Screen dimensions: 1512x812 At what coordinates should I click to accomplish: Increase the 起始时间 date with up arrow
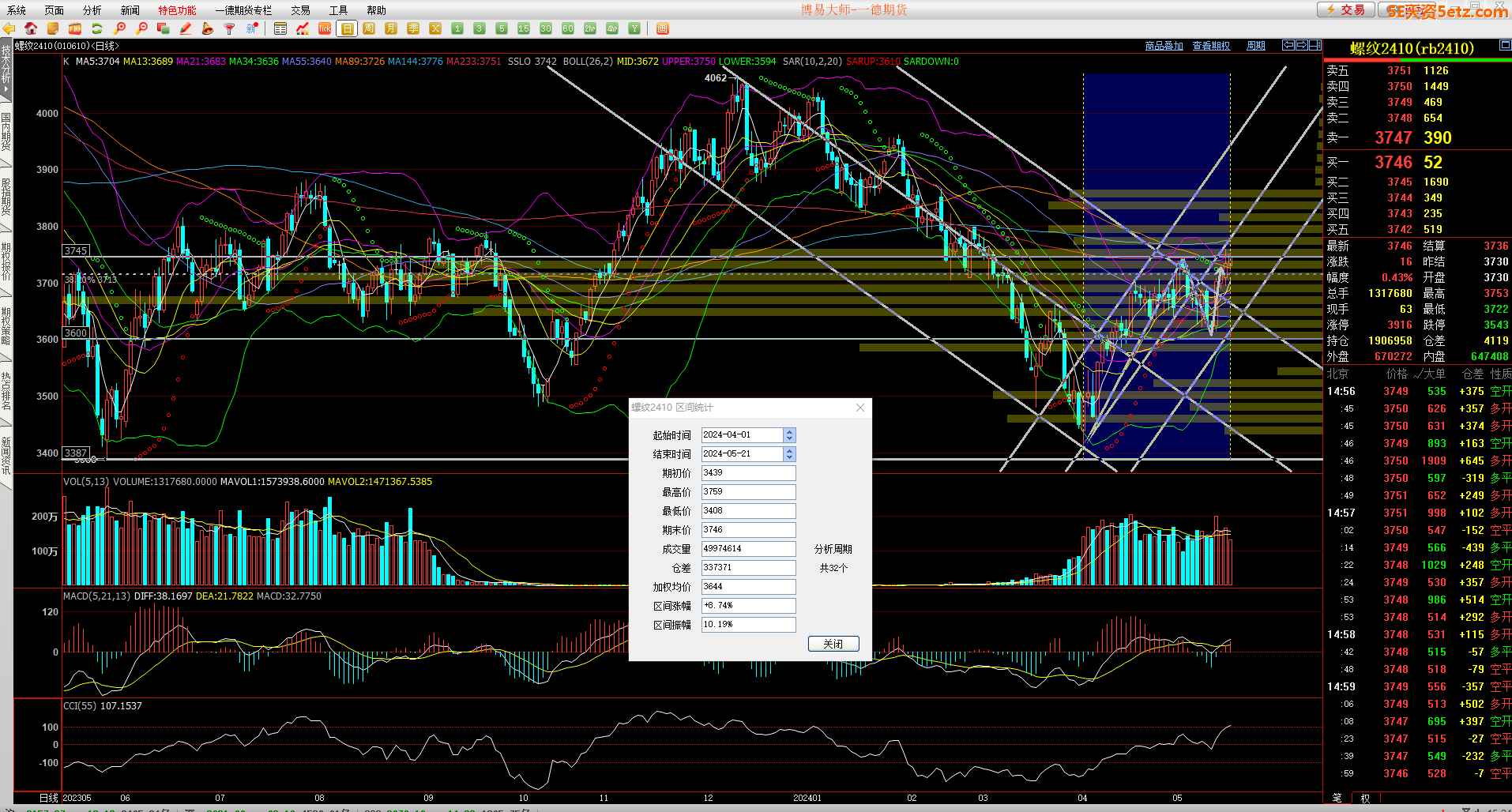coord(789,432)
